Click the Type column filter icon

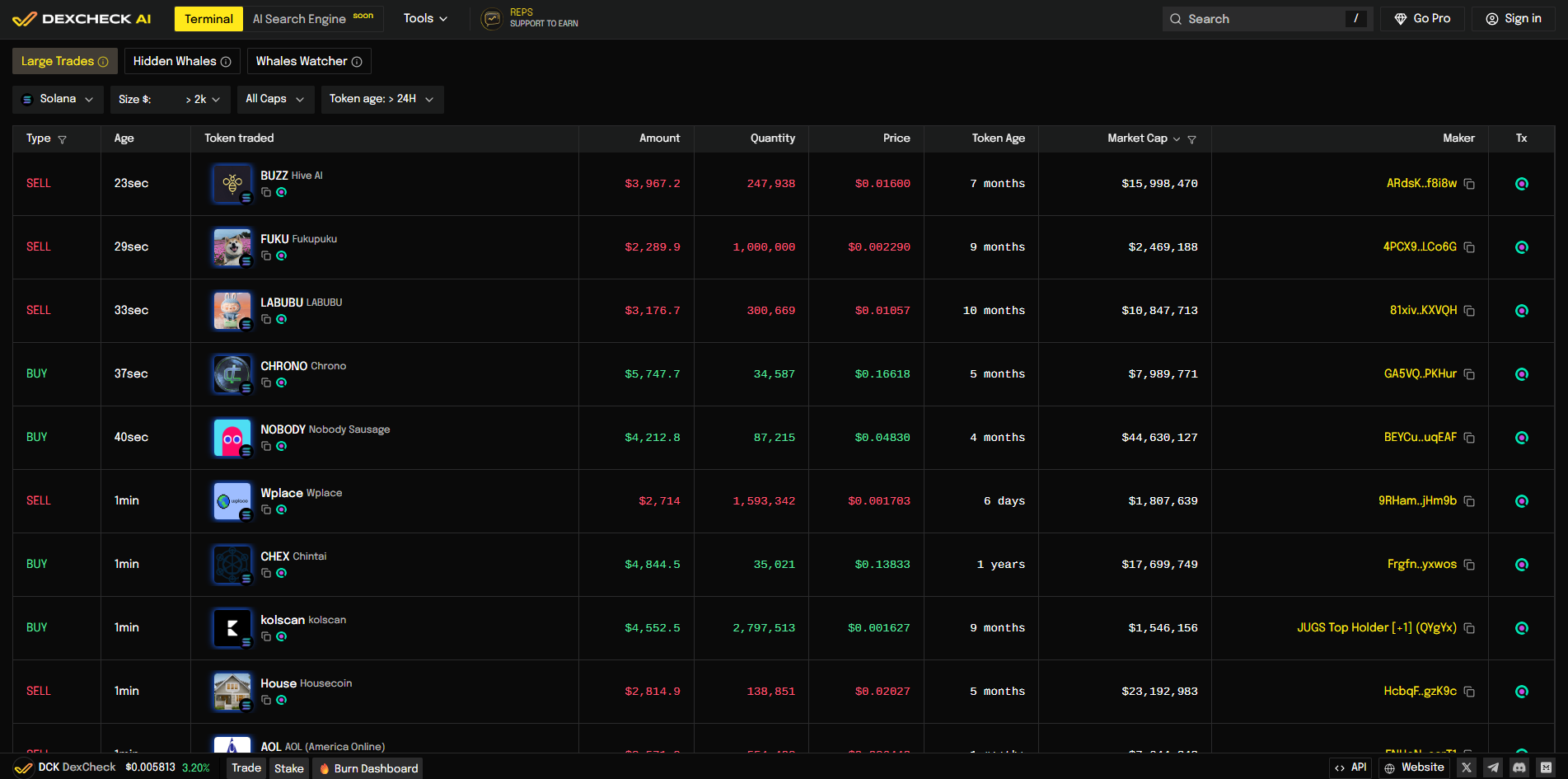point(62,138)
